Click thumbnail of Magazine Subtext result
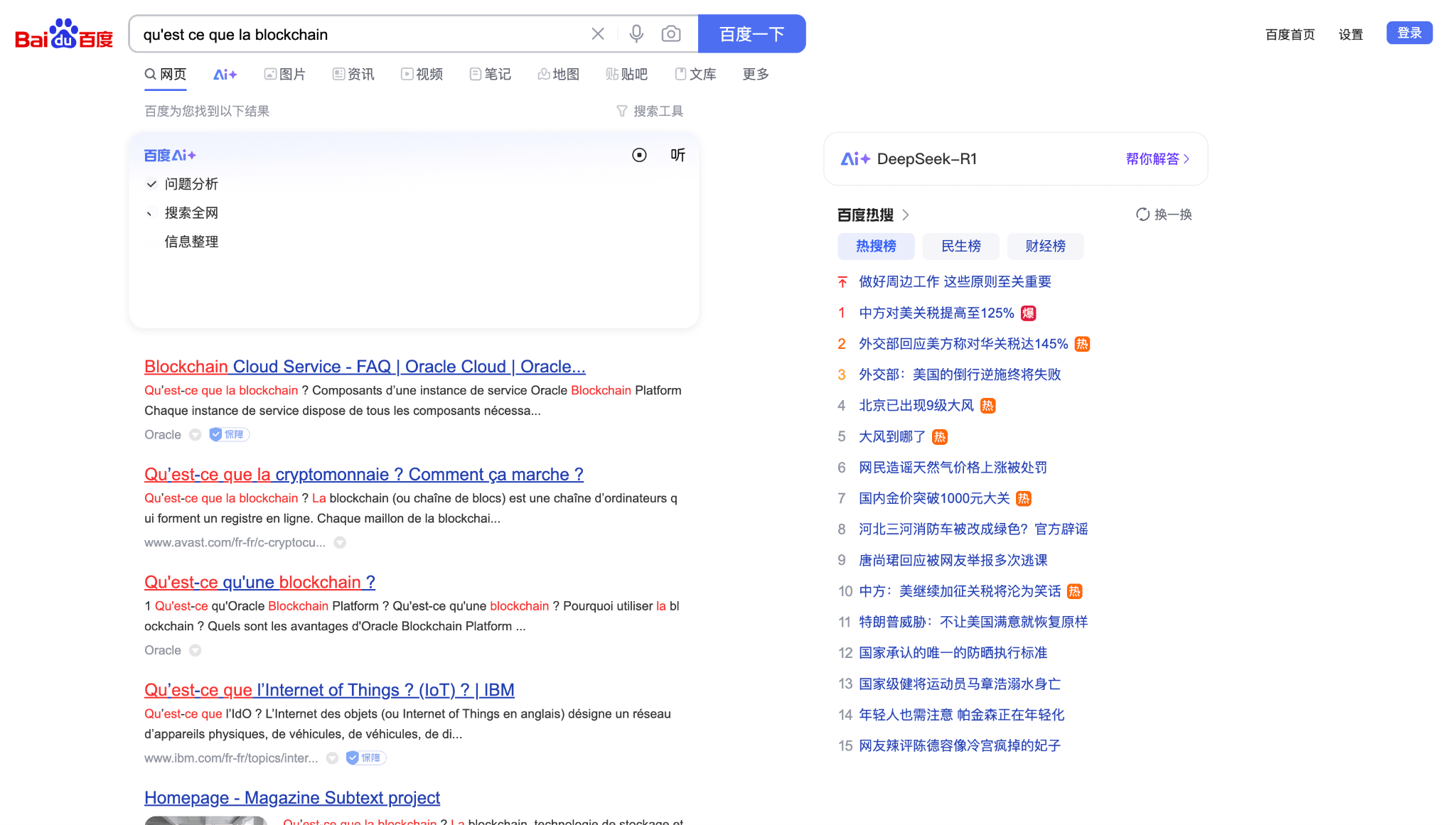This screenshot has height=825, width=1456. [x=206, y=820]
